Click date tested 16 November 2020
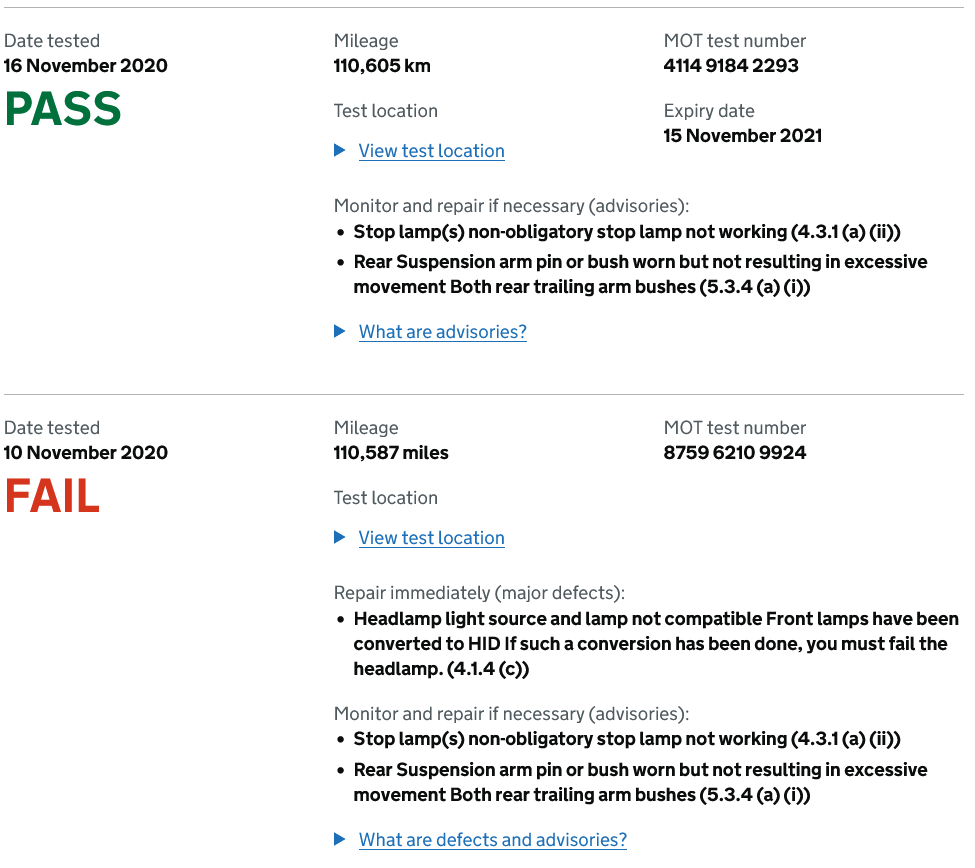Screen dimensions: 975x868 tap(86, 66)
